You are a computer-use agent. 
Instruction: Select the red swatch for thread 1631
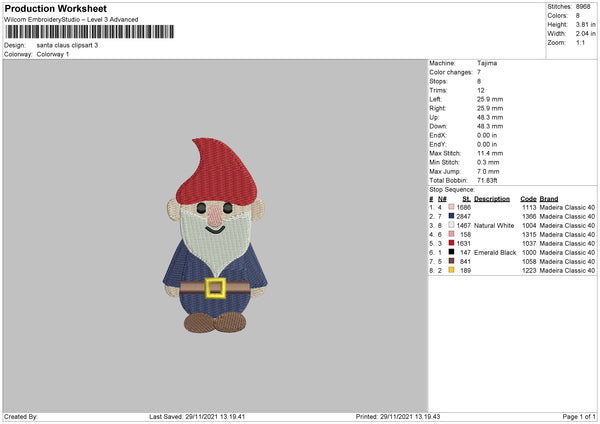coord(452,243)
